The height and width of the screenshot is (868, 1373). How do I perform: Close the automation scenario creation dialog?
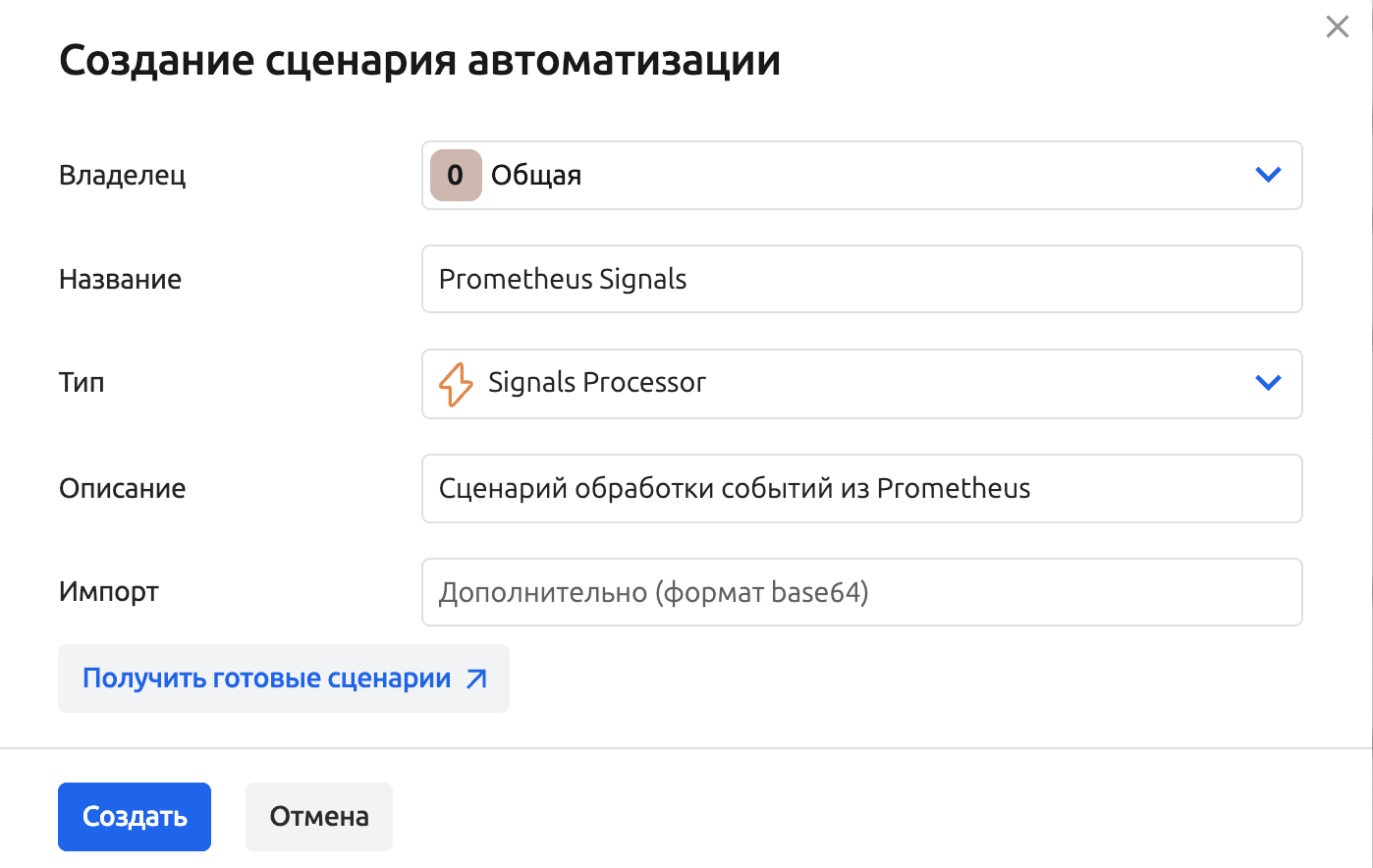[1337, 27]
